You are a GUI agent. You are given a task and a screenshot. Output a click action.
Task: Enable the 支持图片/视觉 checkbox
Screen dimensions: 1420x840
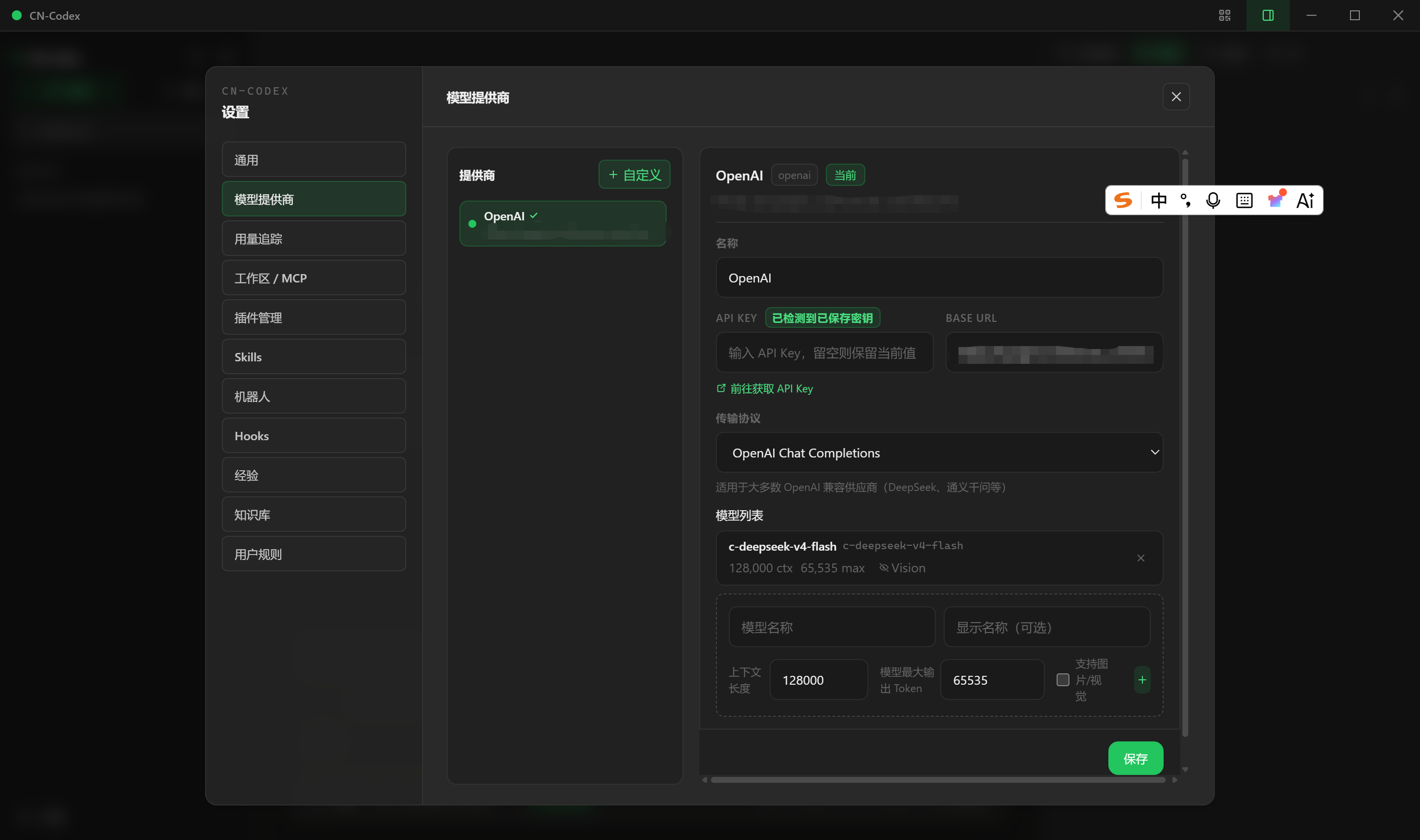pos(1063,680)
